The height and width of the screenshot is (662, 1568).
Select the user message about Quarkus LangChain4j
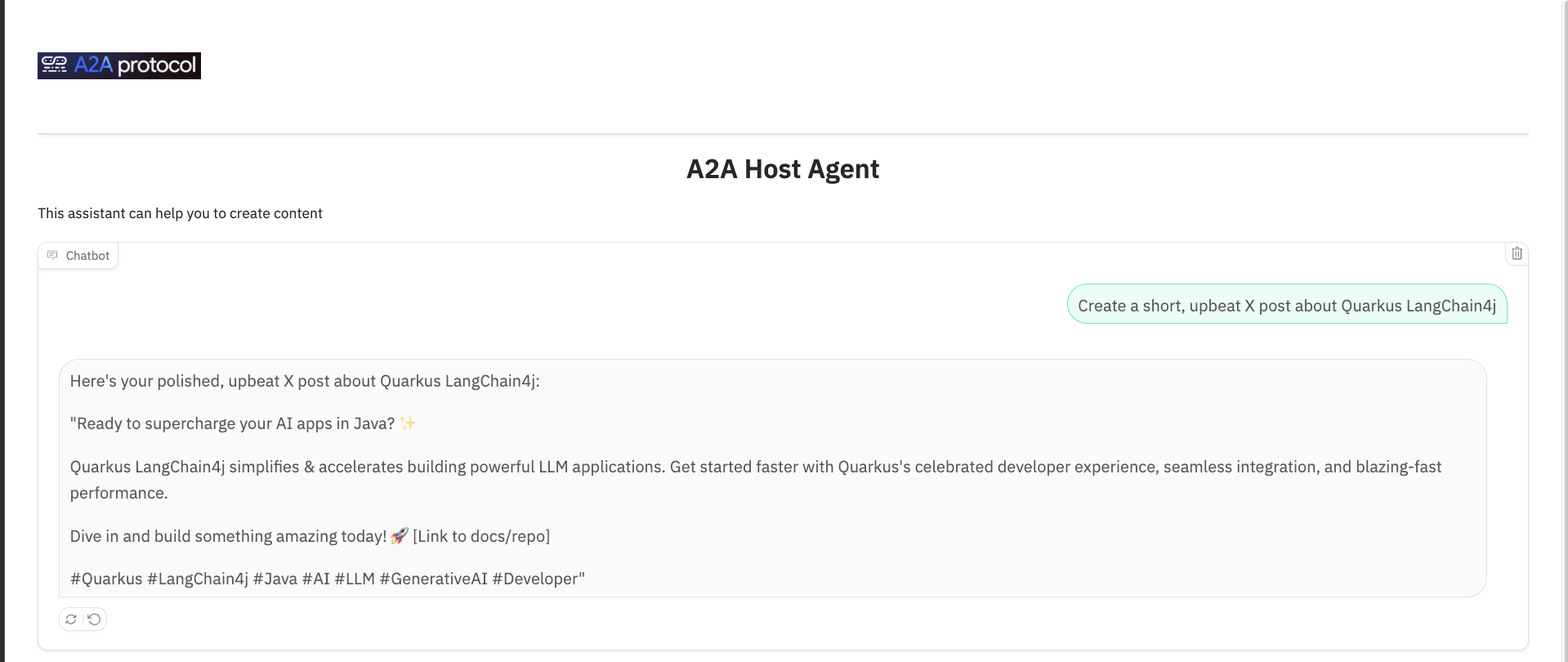point(1287,306)
